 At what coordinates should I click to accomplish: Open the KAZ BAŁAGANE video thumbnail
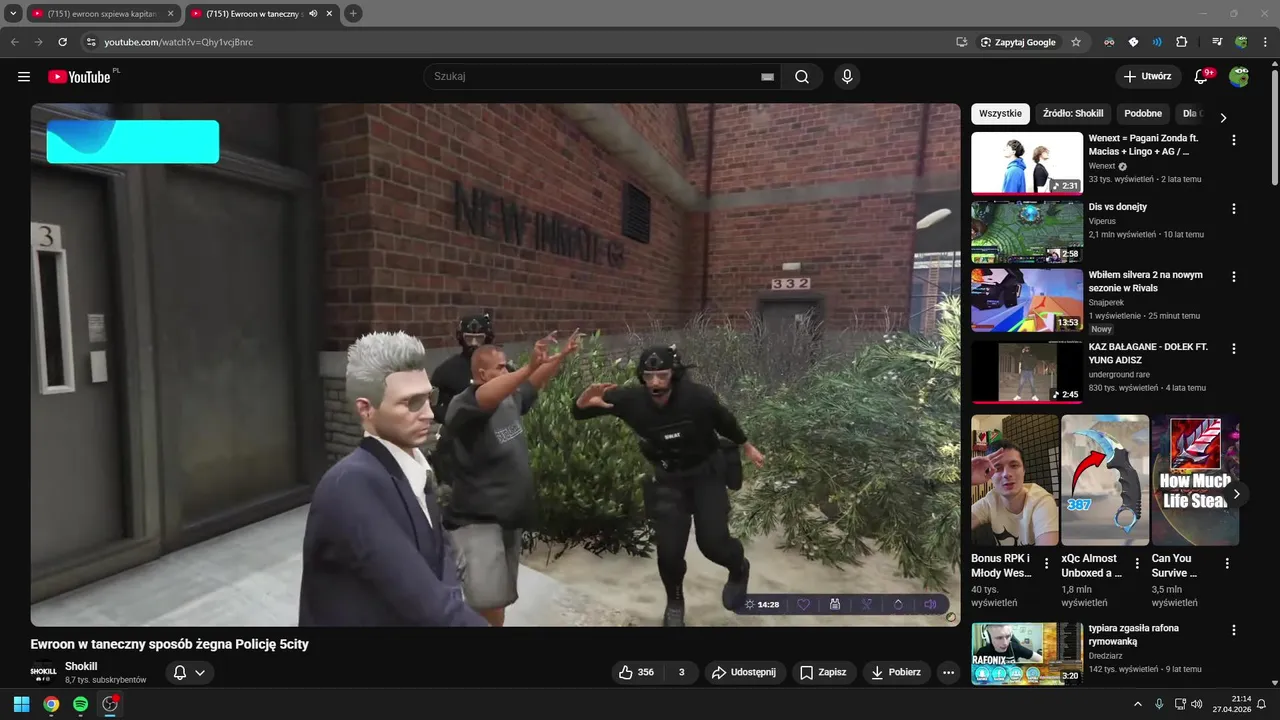point(1027,371)
